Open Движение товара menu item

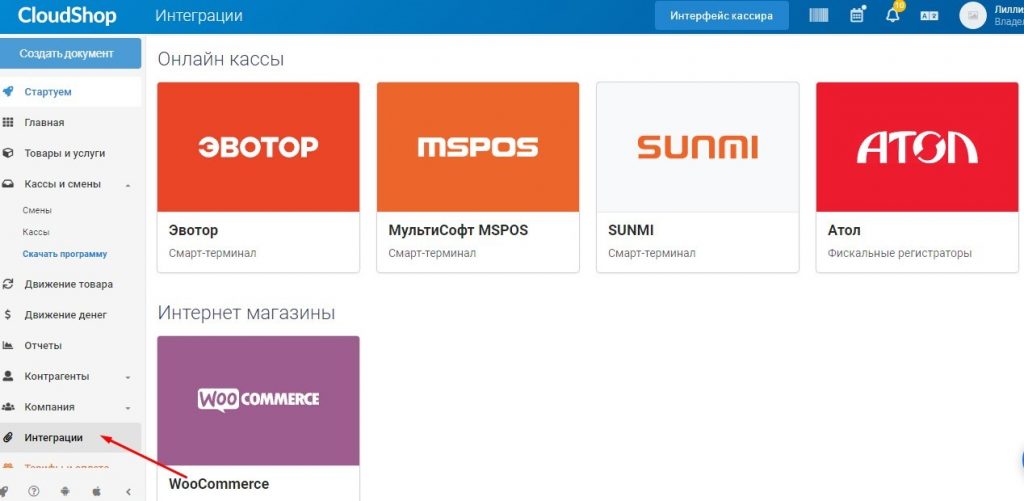pyautogui.click(x=69, y=284)
